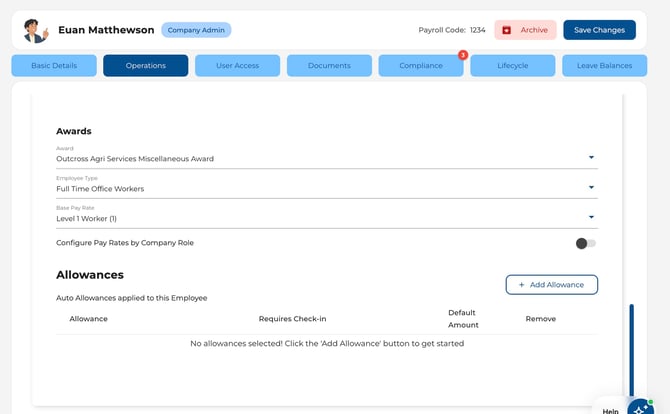Click the Add Allowance button
The image size is (670, 414).
coord(552,285)
